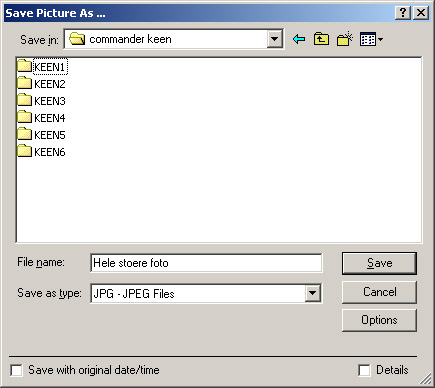
Task: Select the KEEN1 folder name
Action: [50, 67]
